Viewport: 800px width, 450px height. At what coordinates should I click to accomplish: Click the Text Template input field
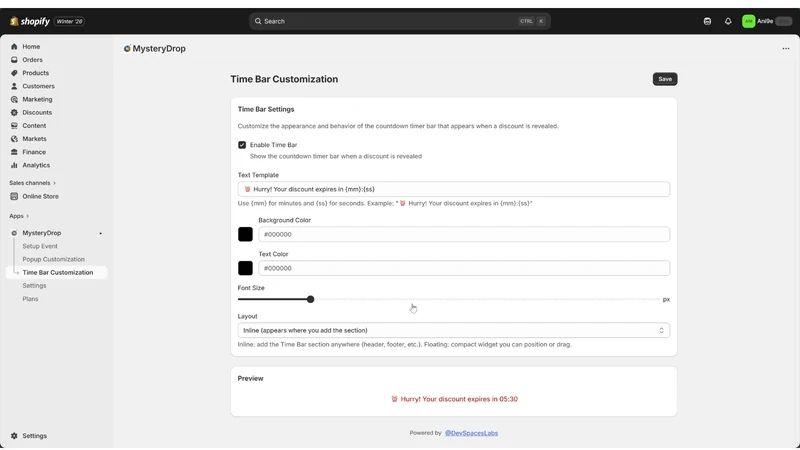(454, 189)
